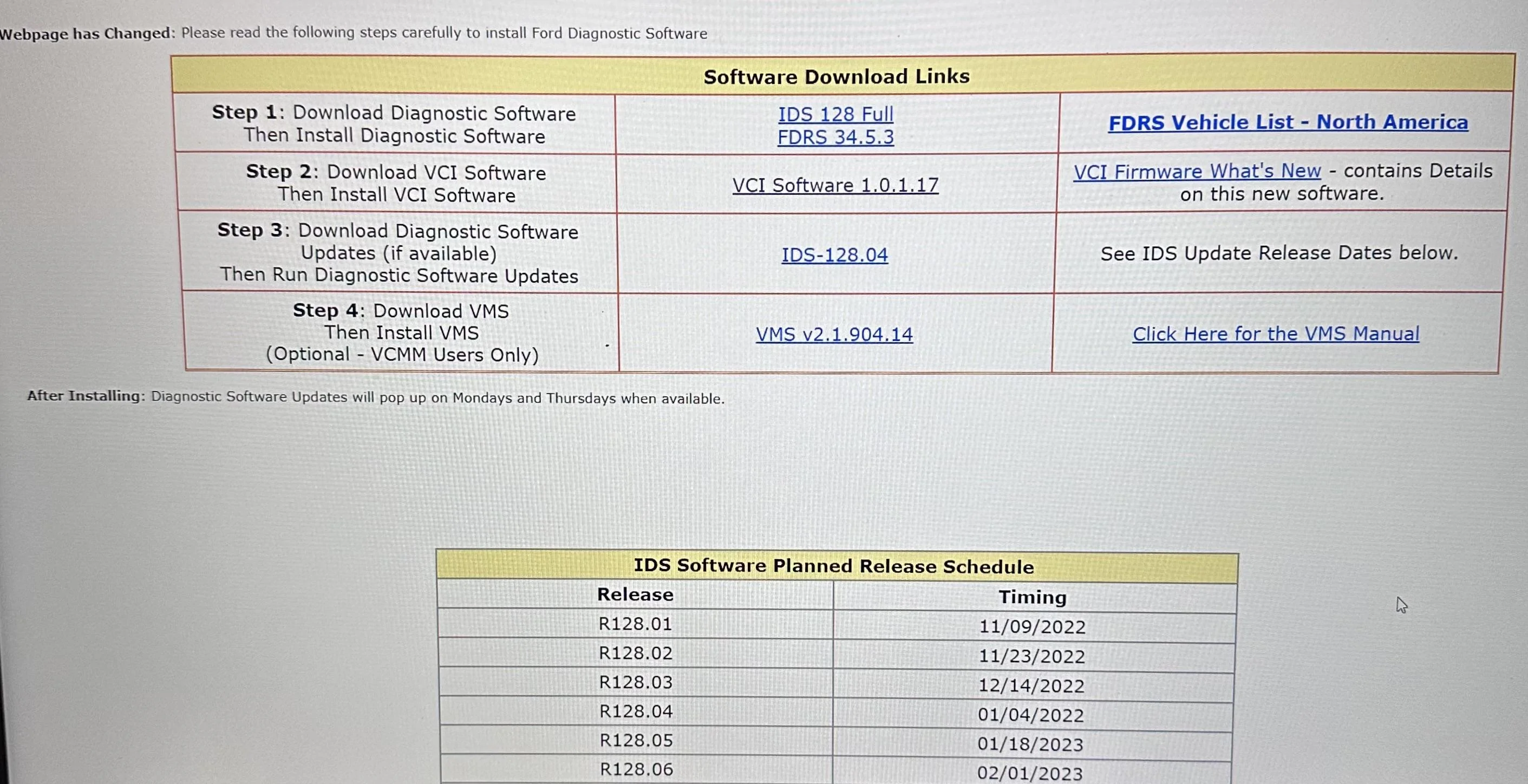Download the IDS-128.04 update

[834, 254]
